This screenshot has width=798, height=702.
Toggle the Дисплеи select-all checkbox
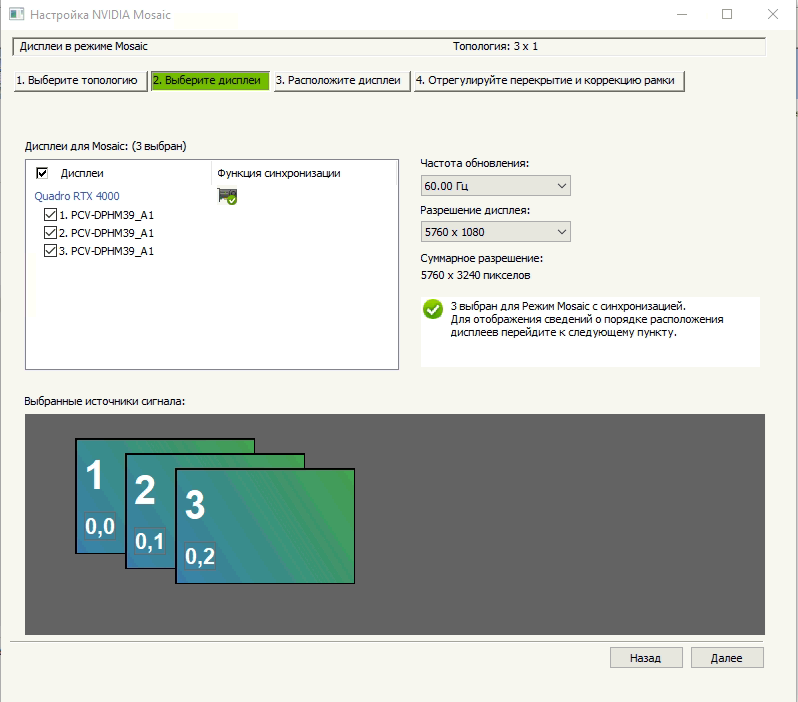click(x=42, y=173)
